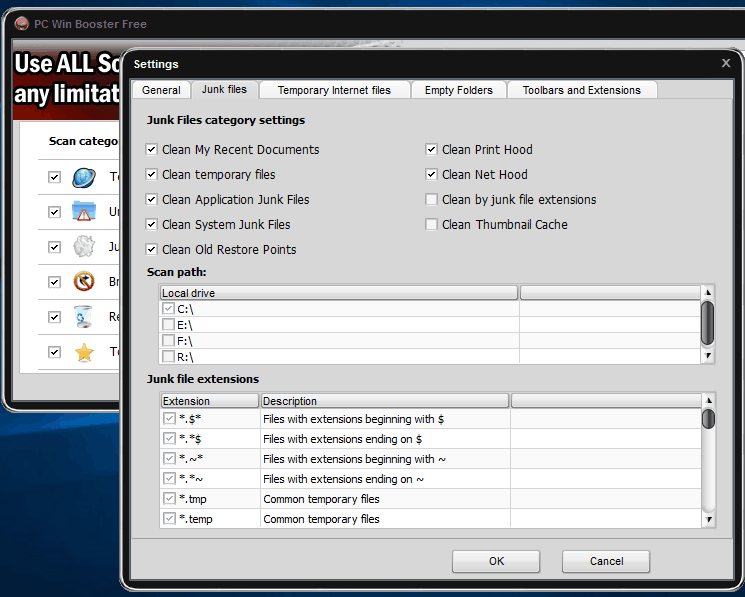Select the Junk files tab
Viewport: 745px width, 597px height.
pos(224,89)
